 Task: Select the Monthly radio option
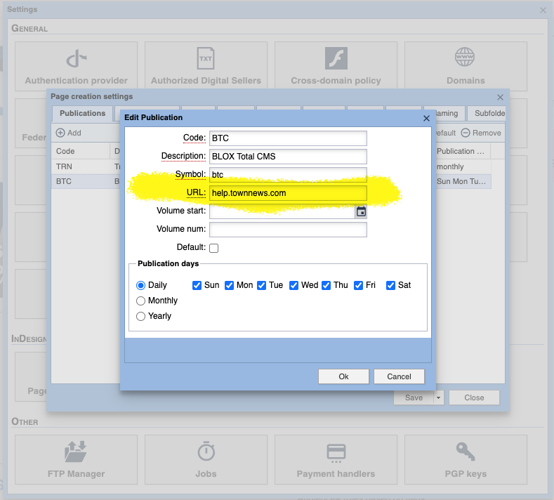click(x=141, y=301)
